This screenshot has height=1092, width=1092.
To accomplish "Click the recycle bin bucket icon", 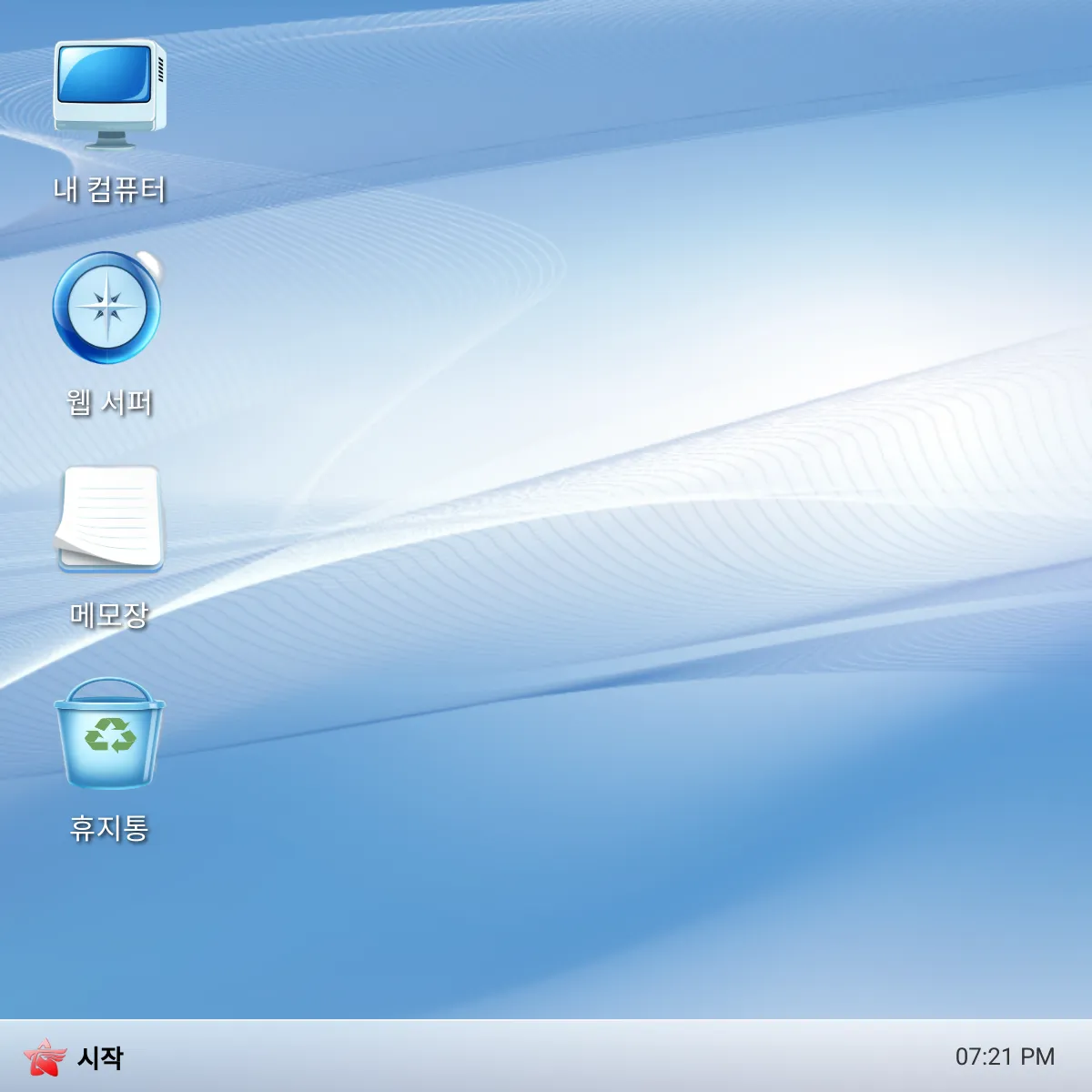I will pos(109,737).
